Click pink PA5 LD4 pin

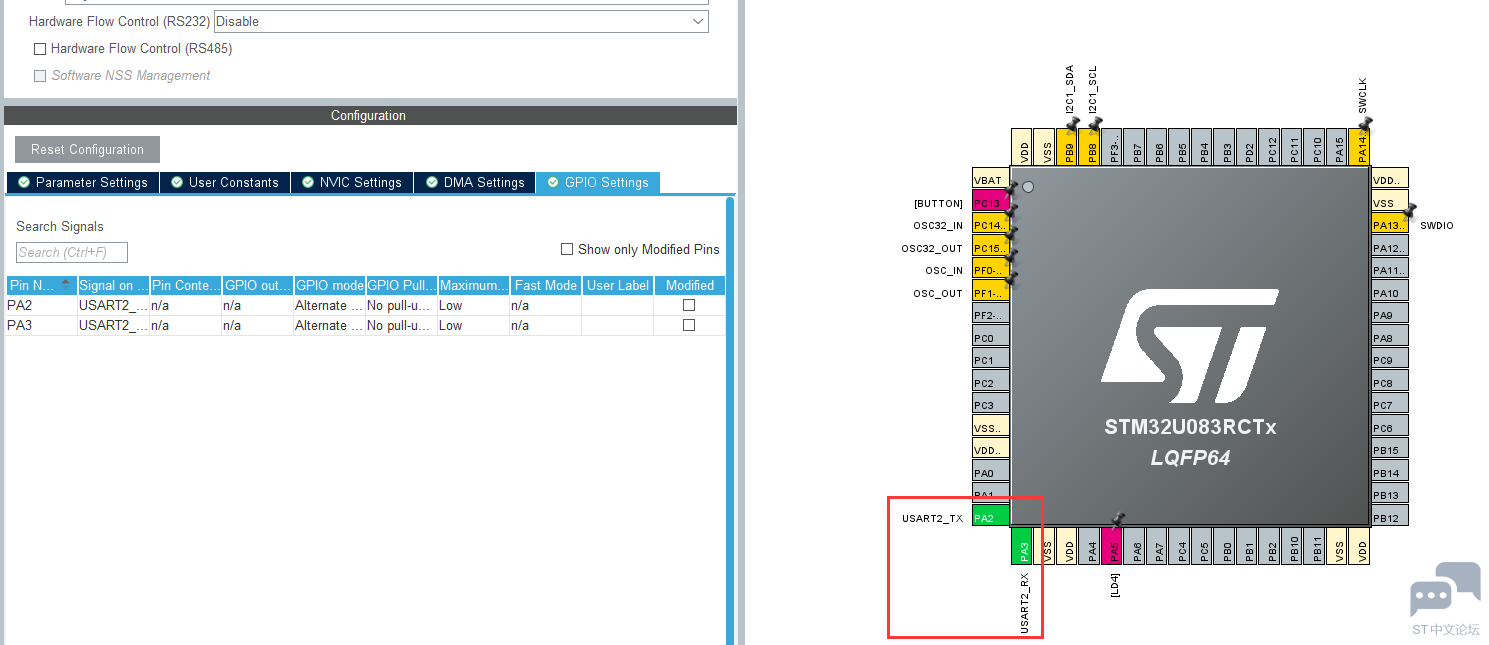(1112, 547)
